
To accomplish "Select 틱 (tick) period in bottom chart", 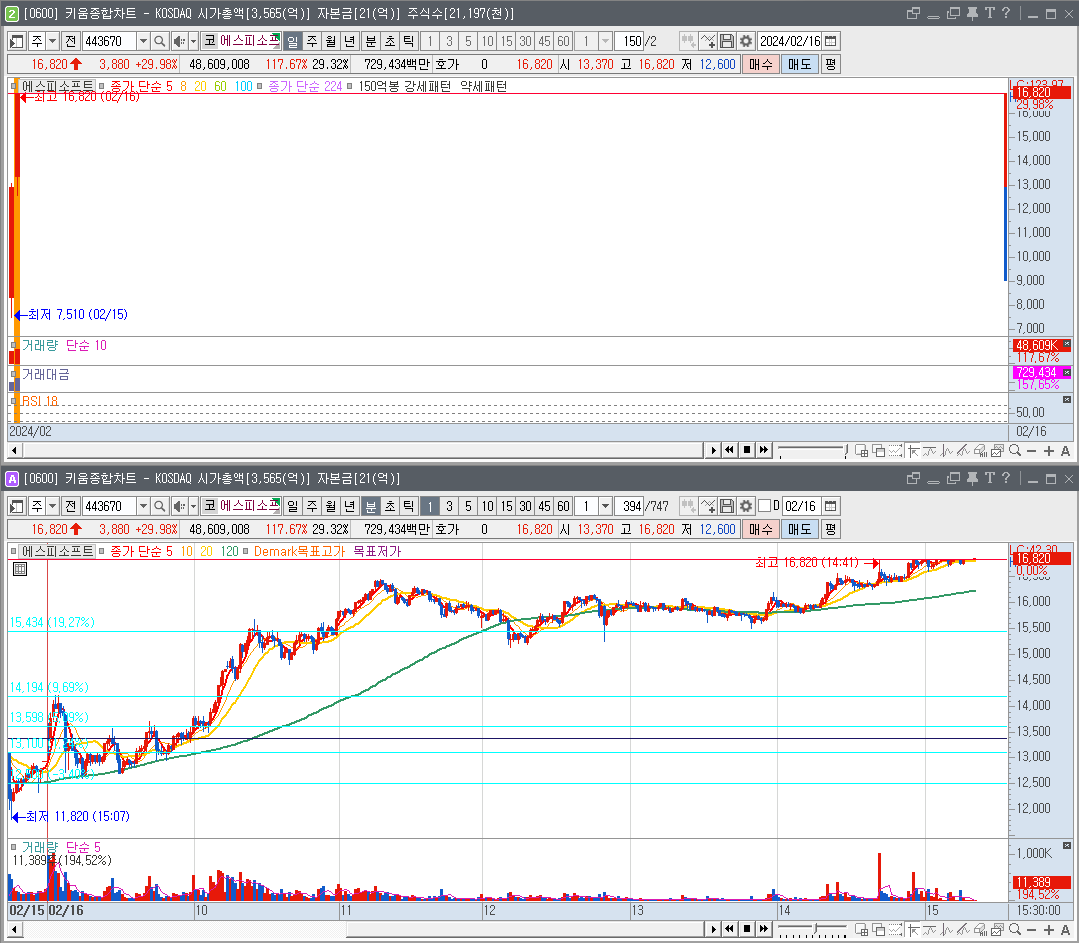I will (408, 507).
